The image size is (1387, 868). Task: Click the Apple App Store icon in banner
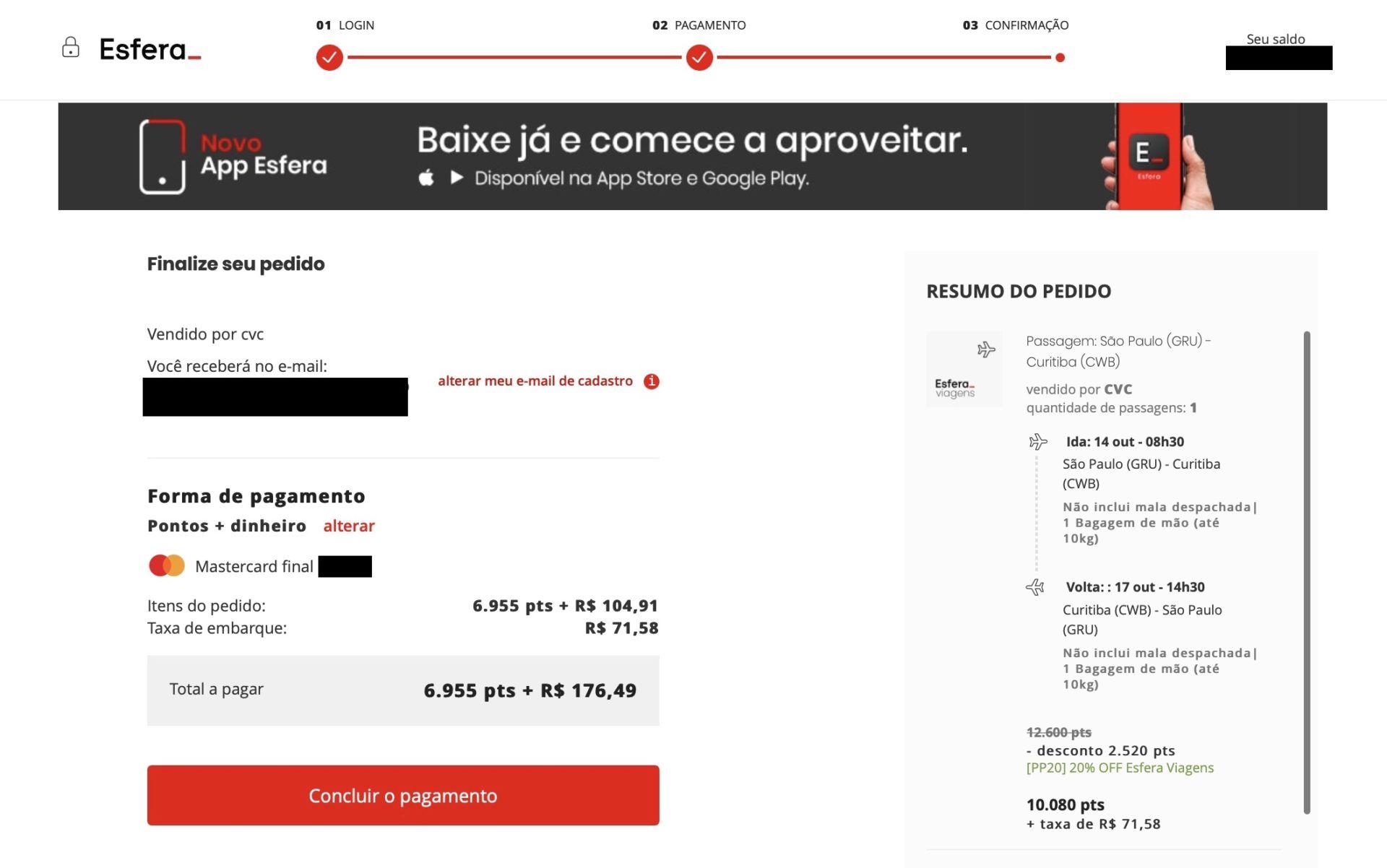(426, 178)
